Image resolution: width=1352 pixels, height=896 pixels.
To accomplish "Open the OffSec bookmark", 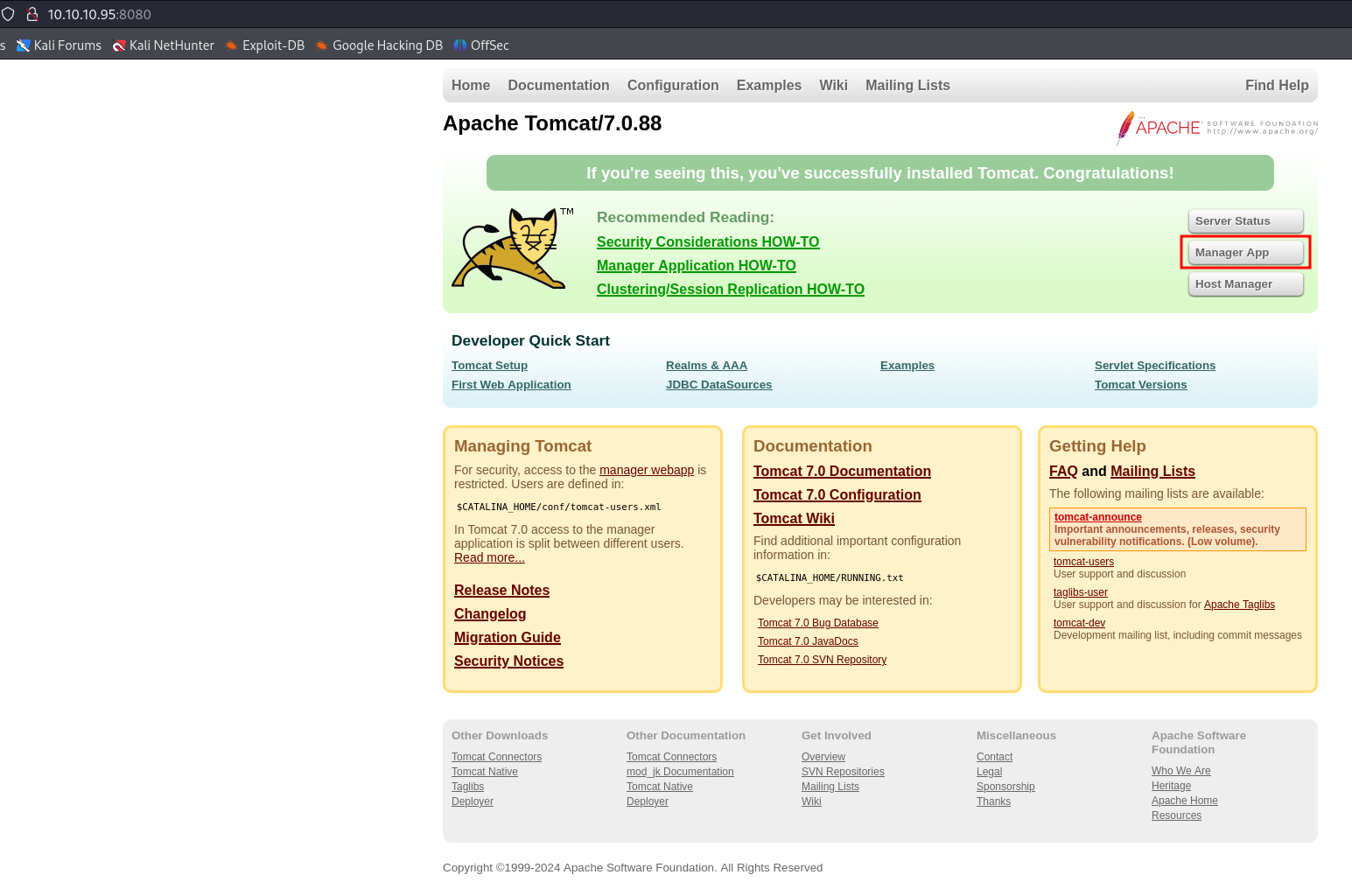I will [x=481, y=45].
